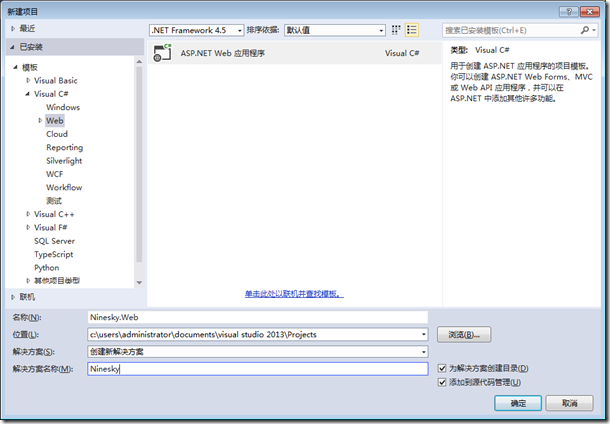Expand the Visual Basic tree node
Viewport: 610px width, 424px height.
(29, 81)
